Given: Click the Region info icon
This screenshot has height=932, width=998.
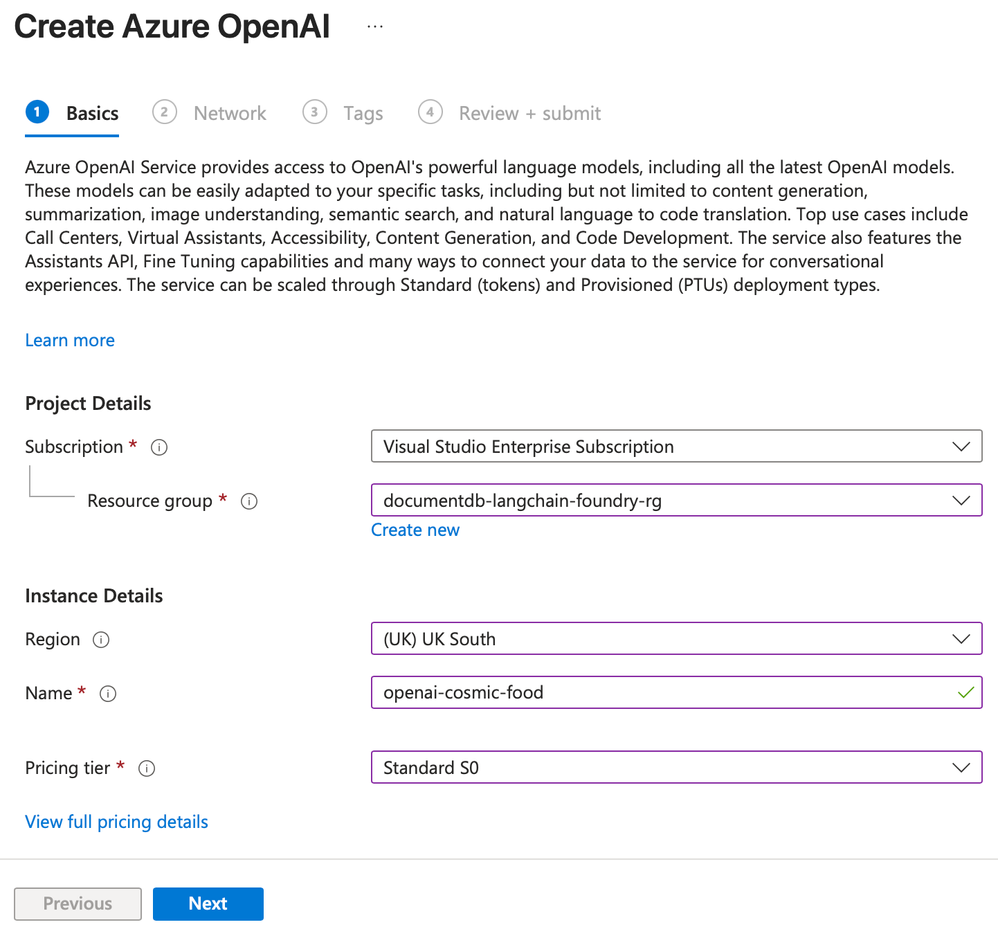Looking at the screenshot, I should coord(101,640).
